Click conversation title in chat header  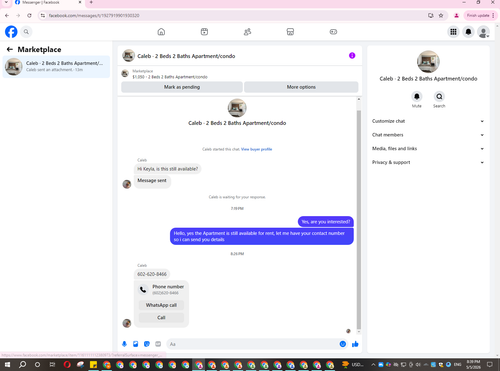pos(186,56)
